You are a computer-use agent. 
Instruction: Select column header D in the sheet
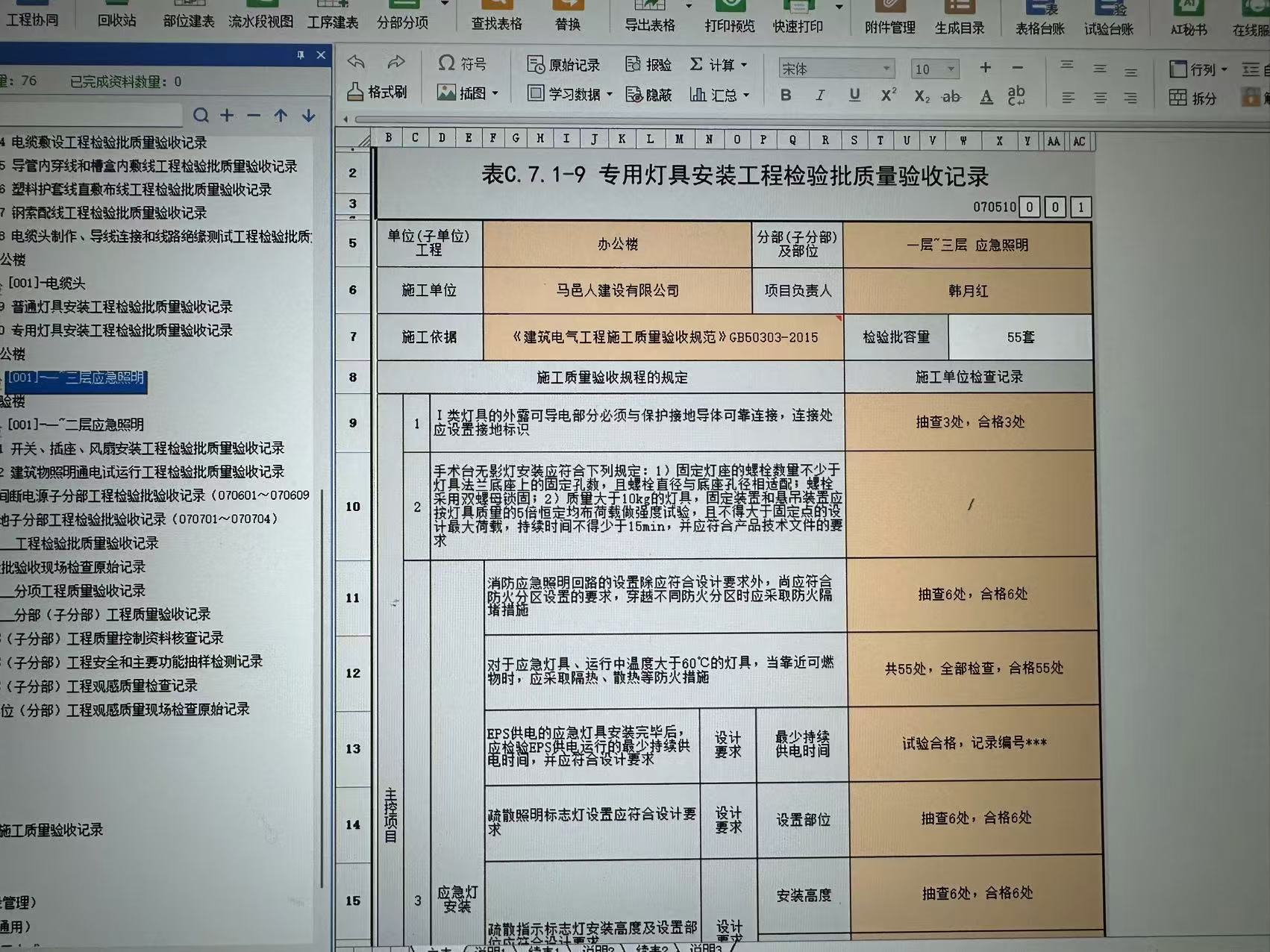pyautogui.click(x=442, y=137)
